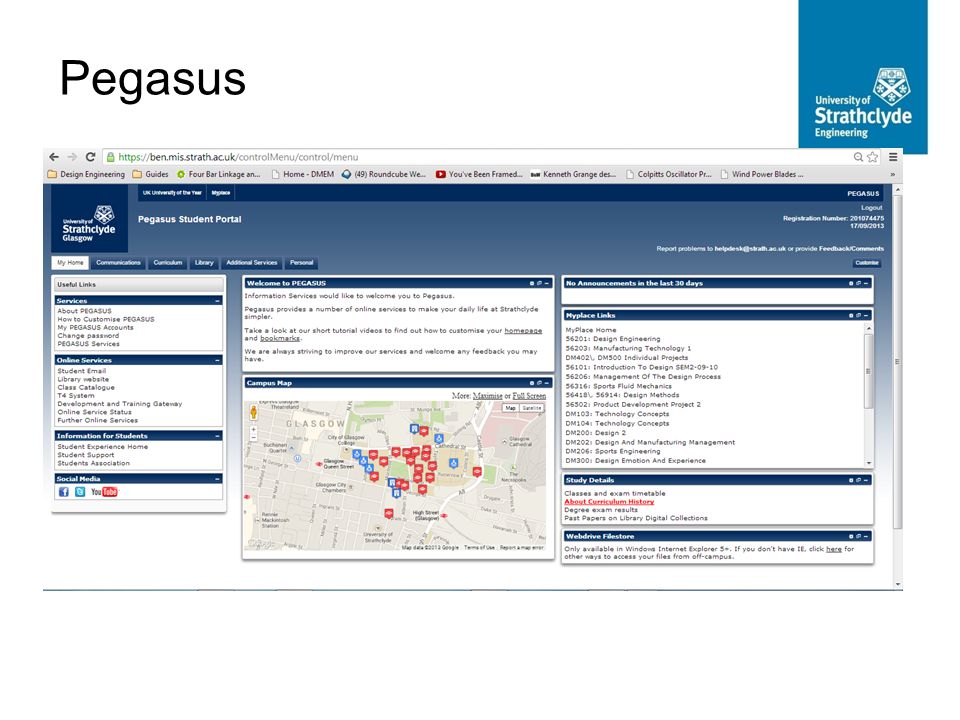This screenshot has height=720, width=960.
Task: Click the Street View pegman on map
Action: [x=253, y=413]
